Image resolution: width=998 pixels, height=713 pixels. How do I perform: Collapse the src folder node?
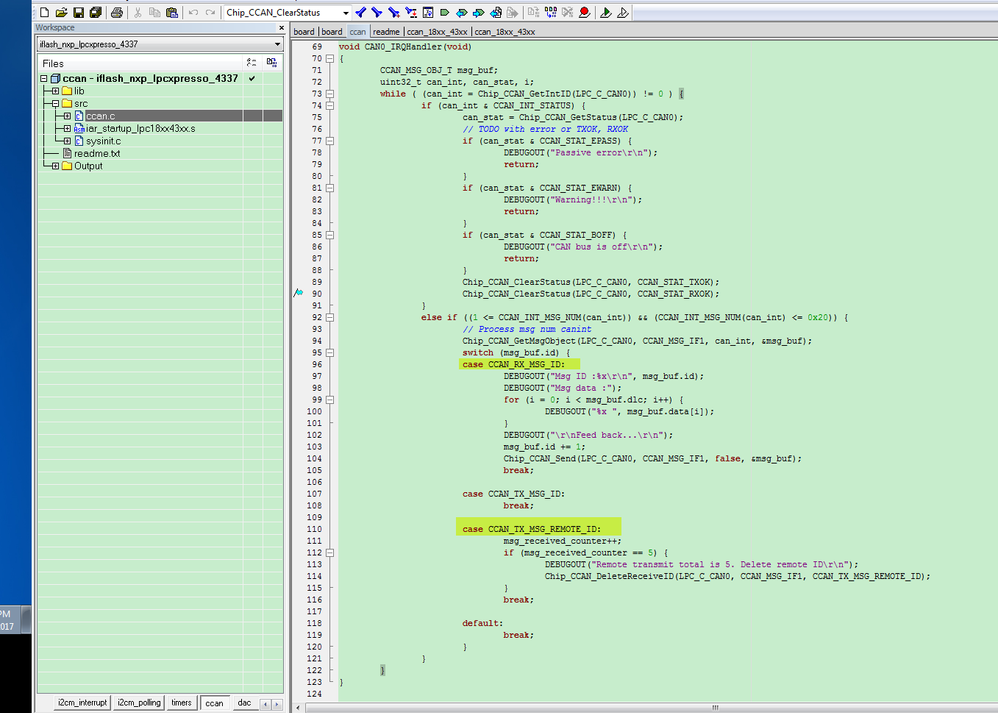(55, 104)
